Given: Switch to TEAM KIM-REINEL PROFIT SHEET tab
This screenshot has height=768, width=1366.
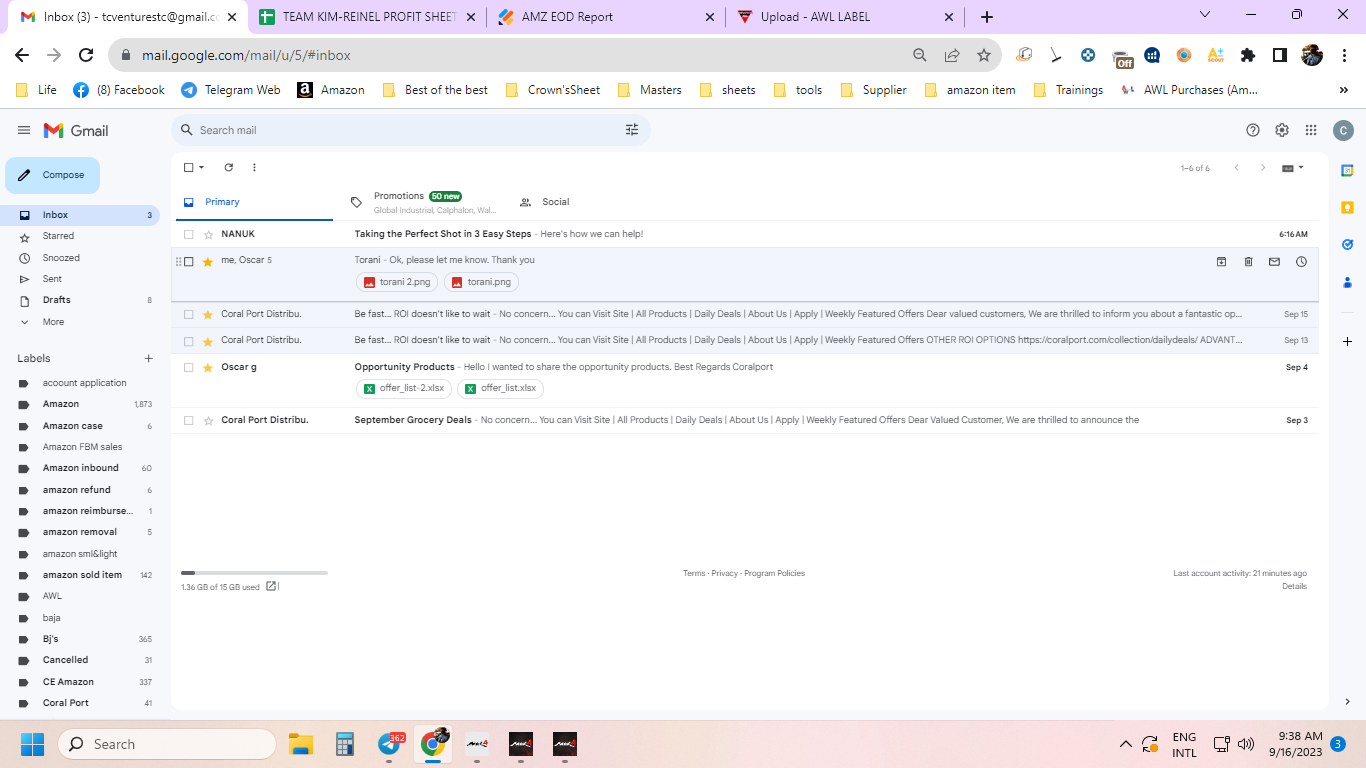Looking at the screenshot, I should [x=366, y=17].
